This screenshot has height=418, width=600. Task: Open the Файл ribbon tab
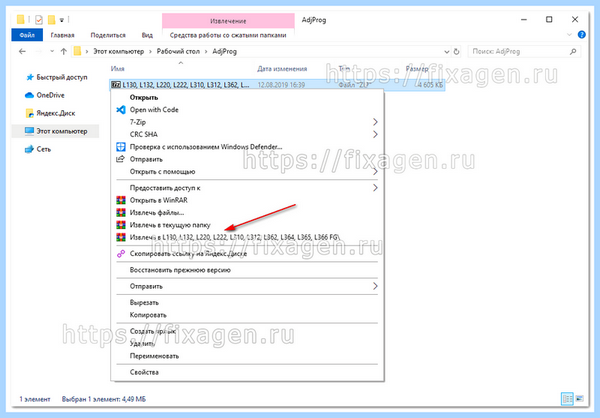tap(27, 35)
